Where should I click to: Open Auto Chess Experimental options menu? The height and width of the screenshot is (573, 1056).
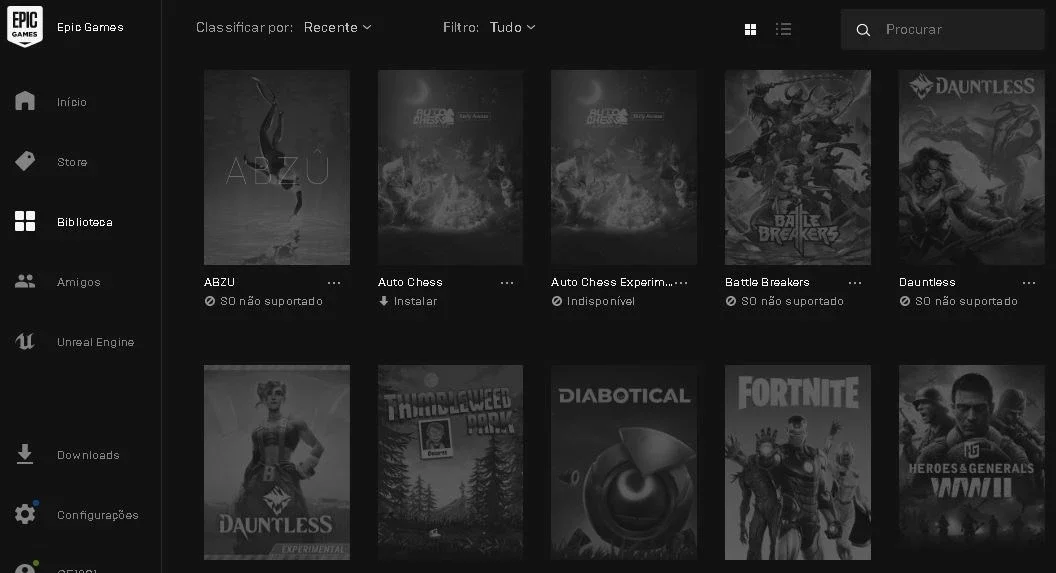682,283
